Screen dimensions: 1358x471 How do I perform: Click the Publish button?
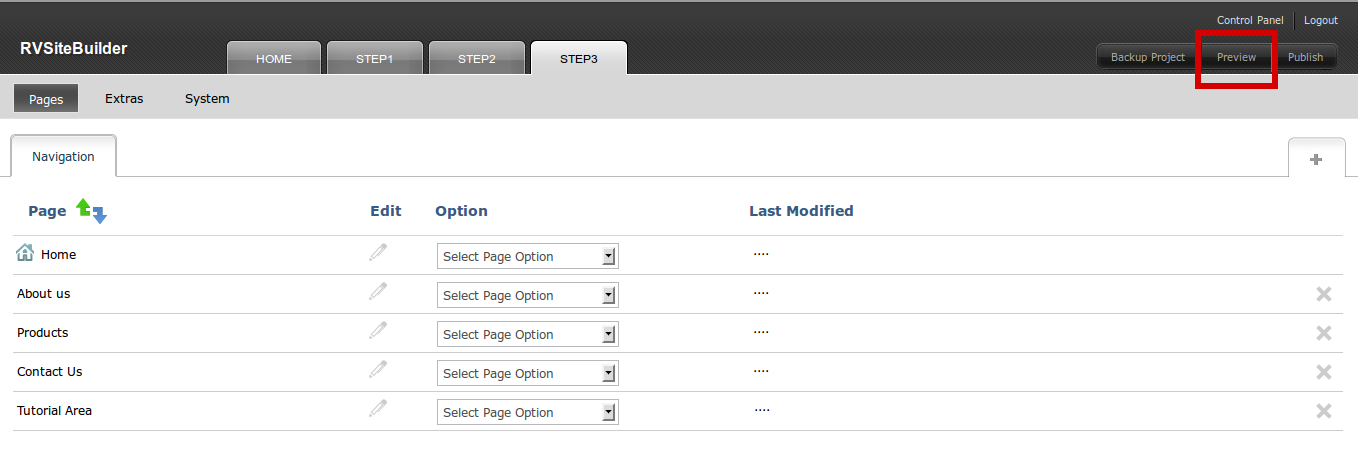coord(1305,58)
